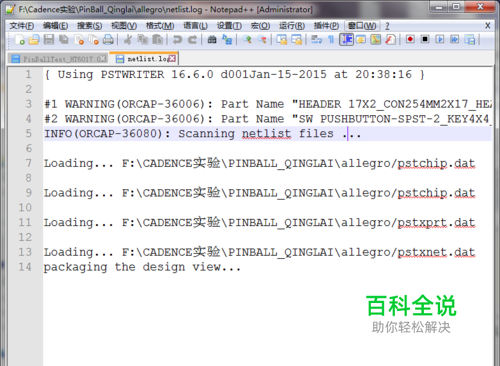Undo last action with the Undo arrow
The height and width of the screenshot is (366, 500).
(177, 40)
